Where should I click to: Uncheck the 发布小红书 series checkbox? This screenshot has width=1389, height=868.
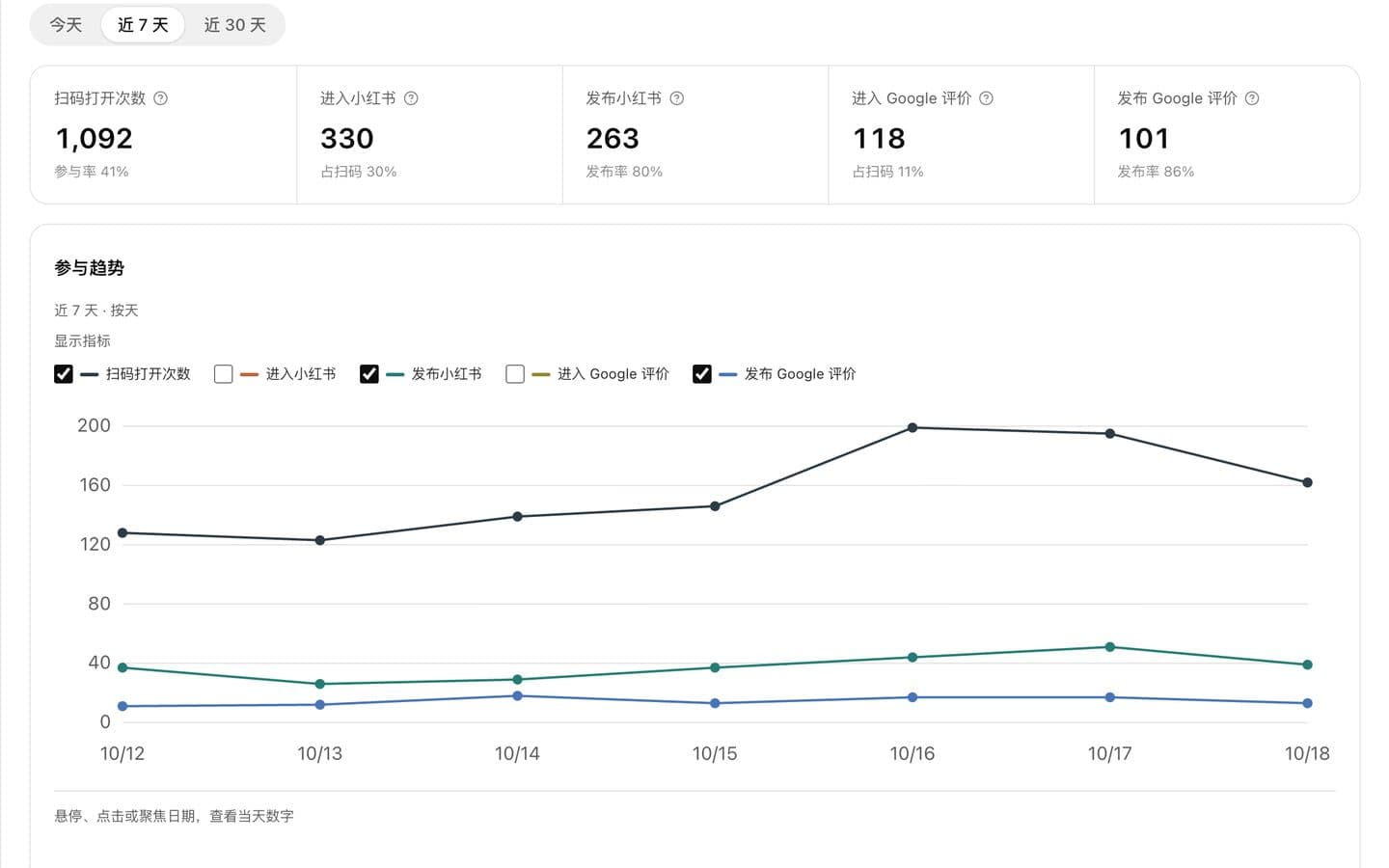[x=369, y=374]
